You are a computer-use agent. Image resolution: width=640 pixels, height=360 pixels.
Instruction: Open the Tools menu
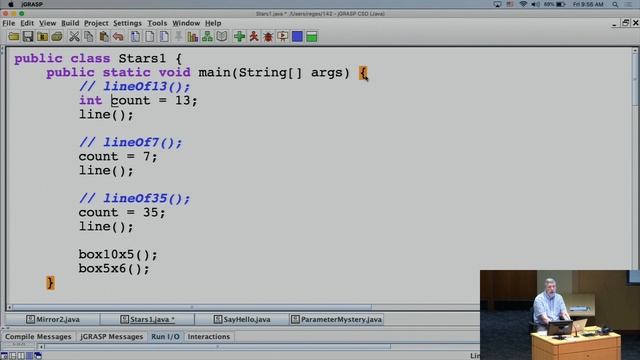157,23
